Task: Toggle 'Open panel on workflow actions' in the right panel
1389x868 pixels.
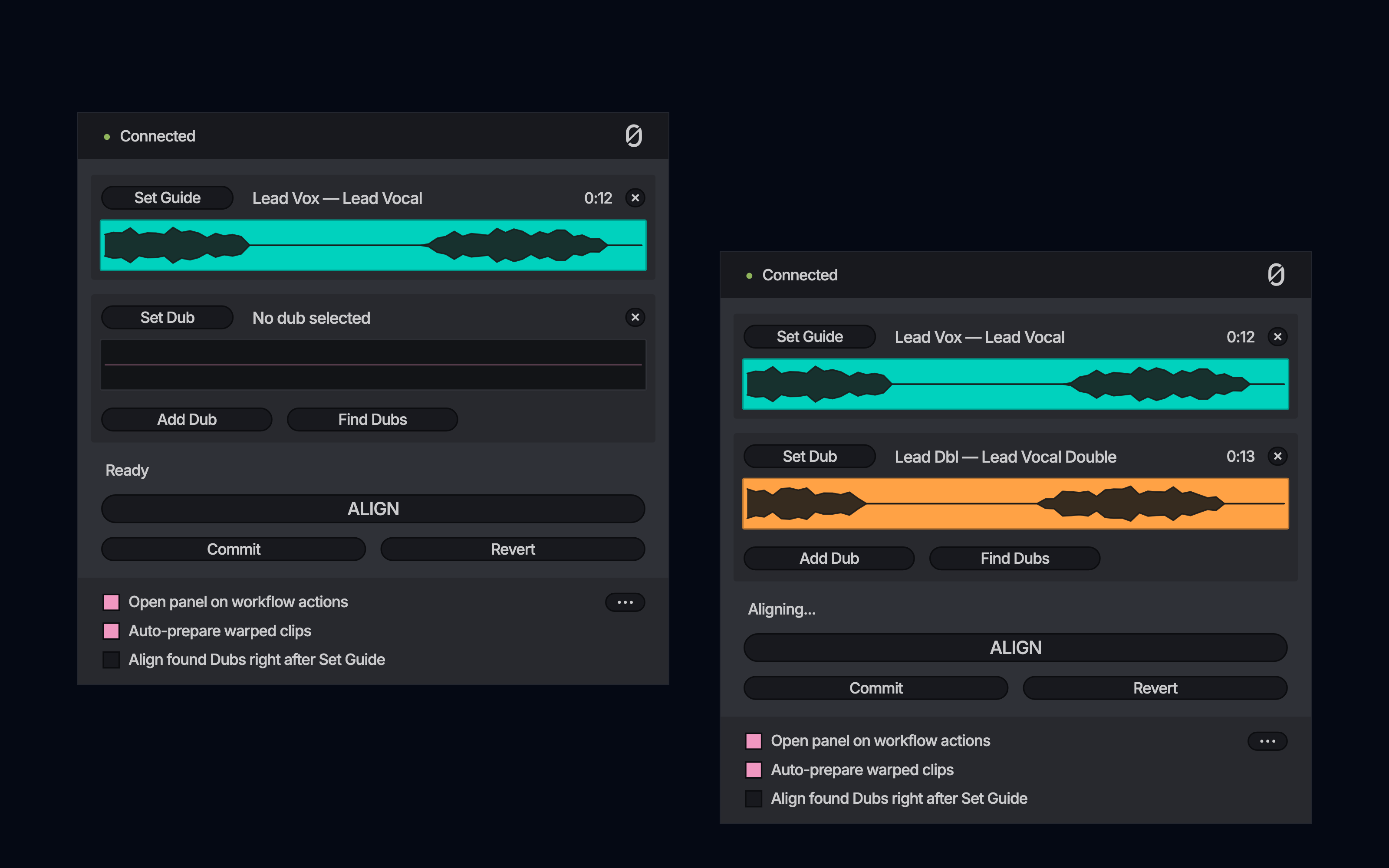Action: point(754,741)
